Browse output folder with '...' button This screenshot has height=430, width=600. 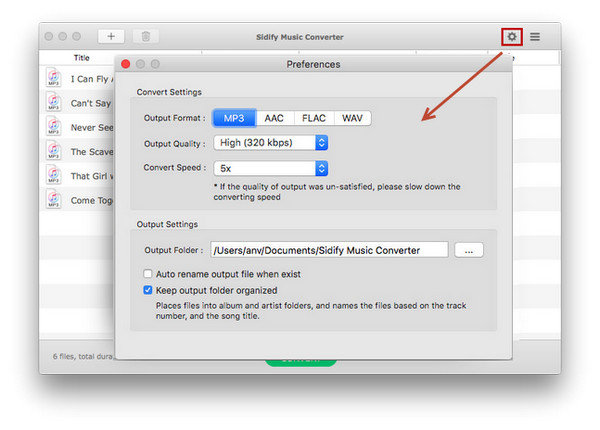click(x=469, y=251)
